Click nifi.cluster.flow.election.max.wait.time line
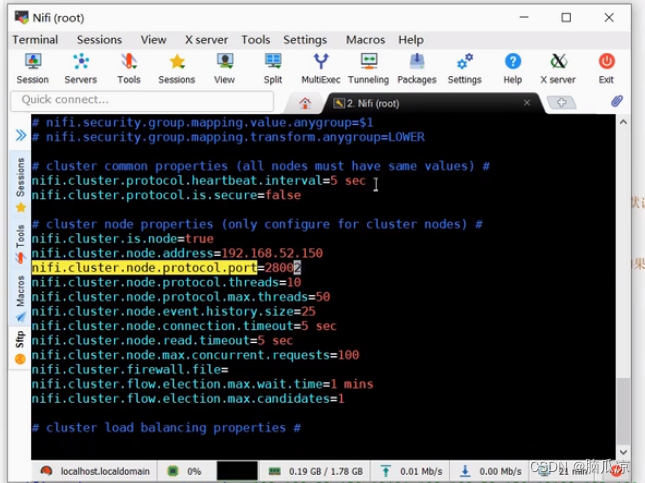 click(x=202, y=384)
